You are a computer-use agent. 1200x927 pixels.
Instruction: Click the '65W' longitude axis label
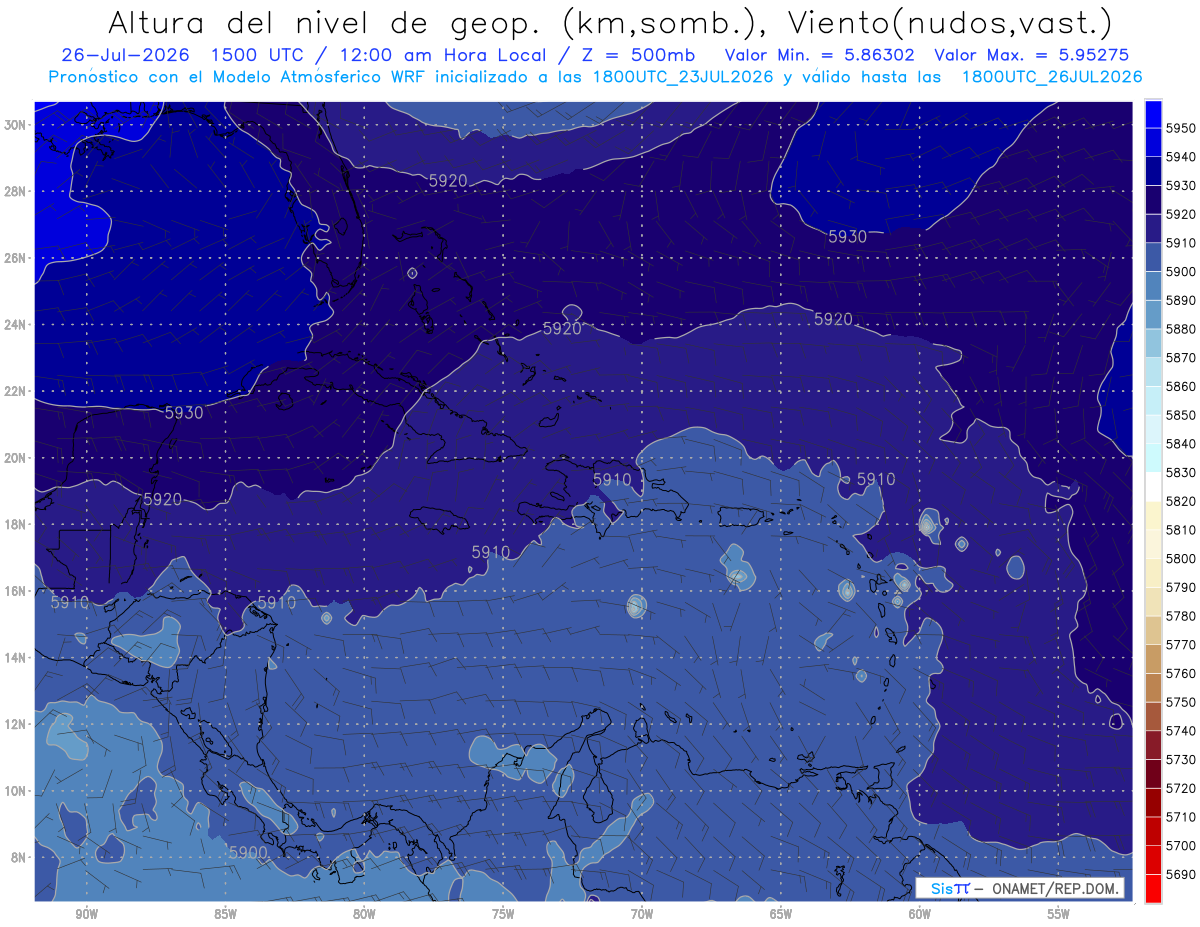click(781, 914)
